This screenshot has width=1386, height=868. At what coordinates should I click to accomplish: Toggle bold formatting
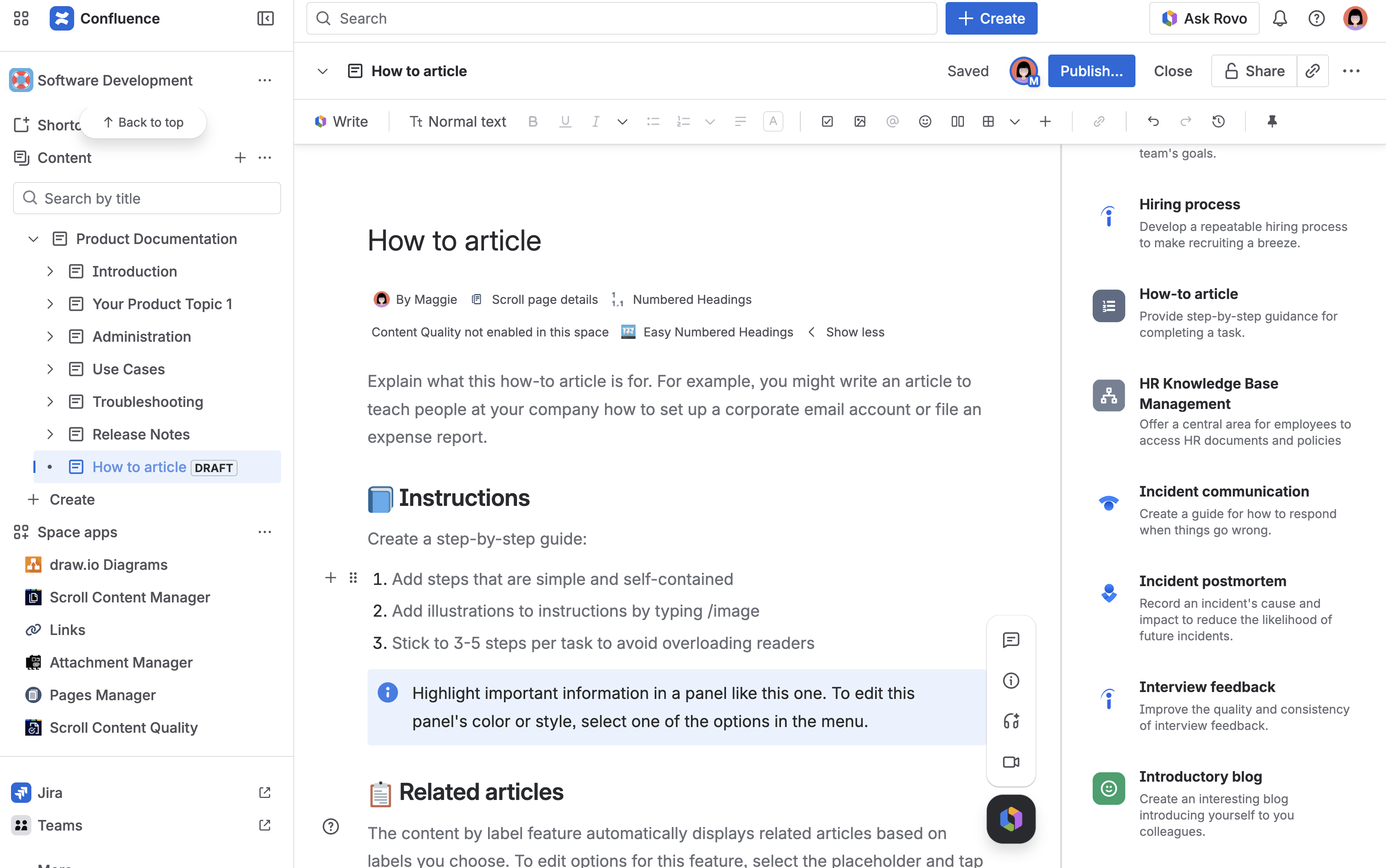533,121
